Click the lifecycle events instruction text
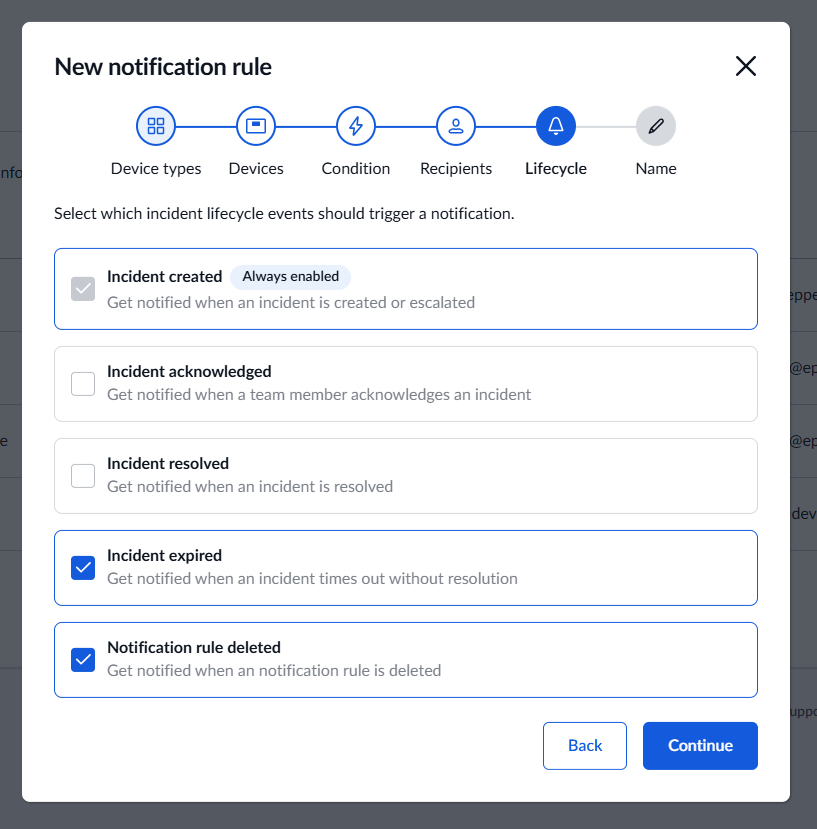This screenshot has height=829, width=817. pyautogui.click(x=284, y=214)
